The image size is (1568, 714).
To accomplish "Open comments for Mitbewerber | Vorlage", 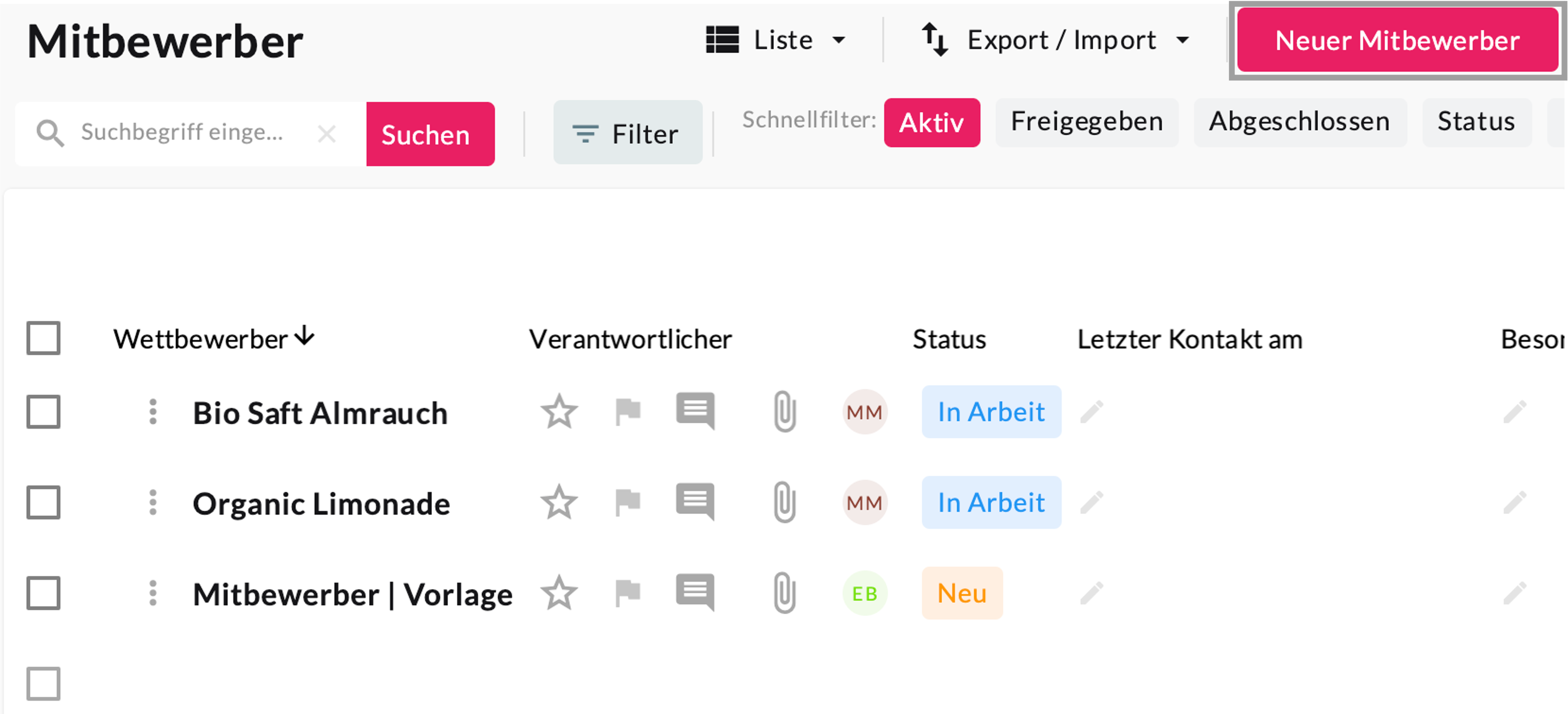I will coord(695,593).
